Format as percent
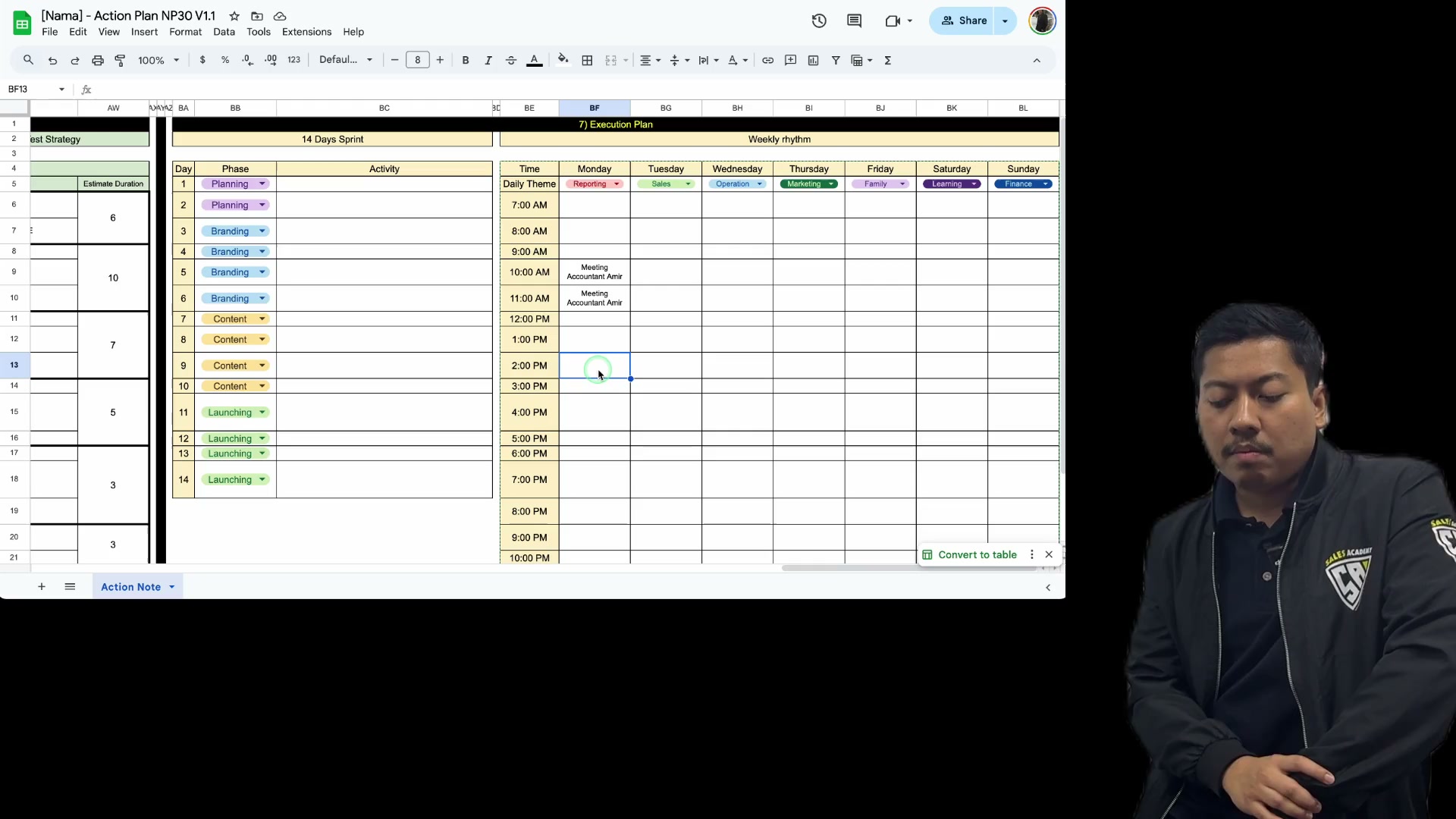This screenshot has width=1456, height=819. tap(225, 61)
